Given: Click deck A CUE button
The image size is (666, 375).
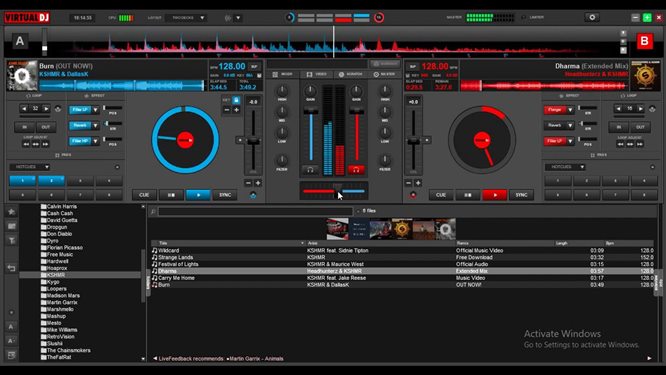Looking at the screenshot, I should [144, 195].
